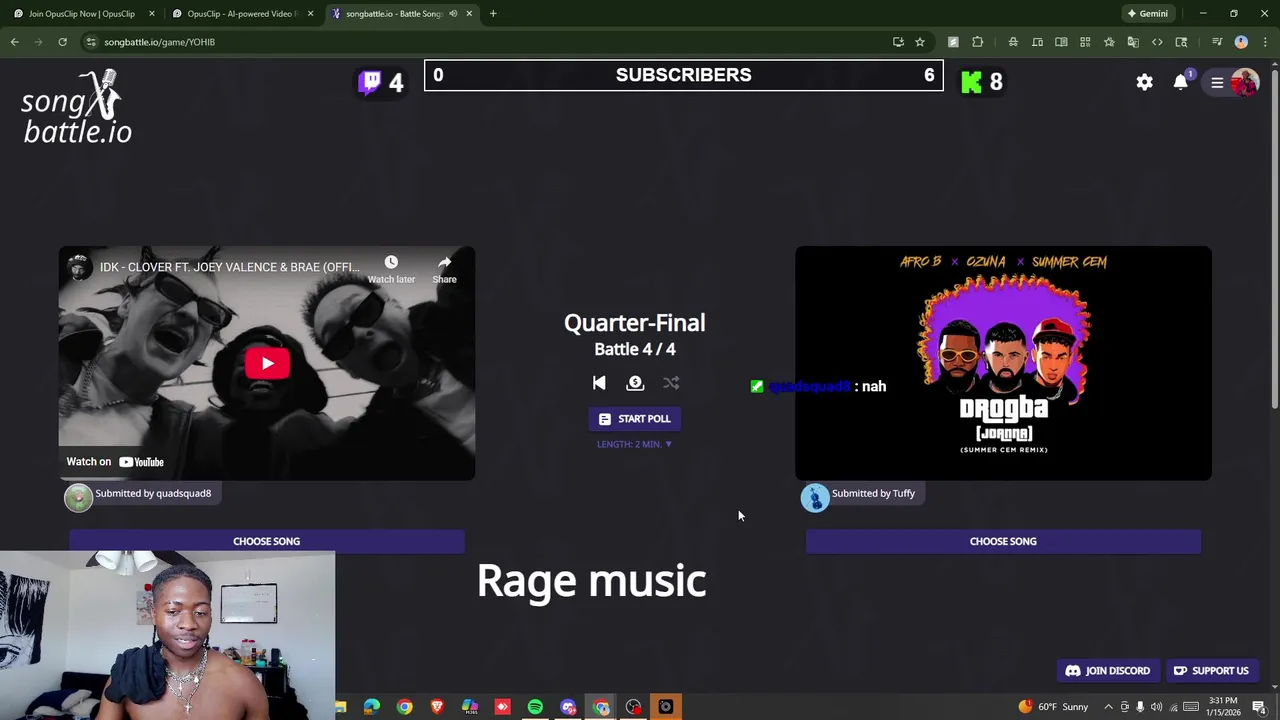Click Tuffy submitter avatar
This screenshot has height=720, width=1280.
click(x=815, y=497)
